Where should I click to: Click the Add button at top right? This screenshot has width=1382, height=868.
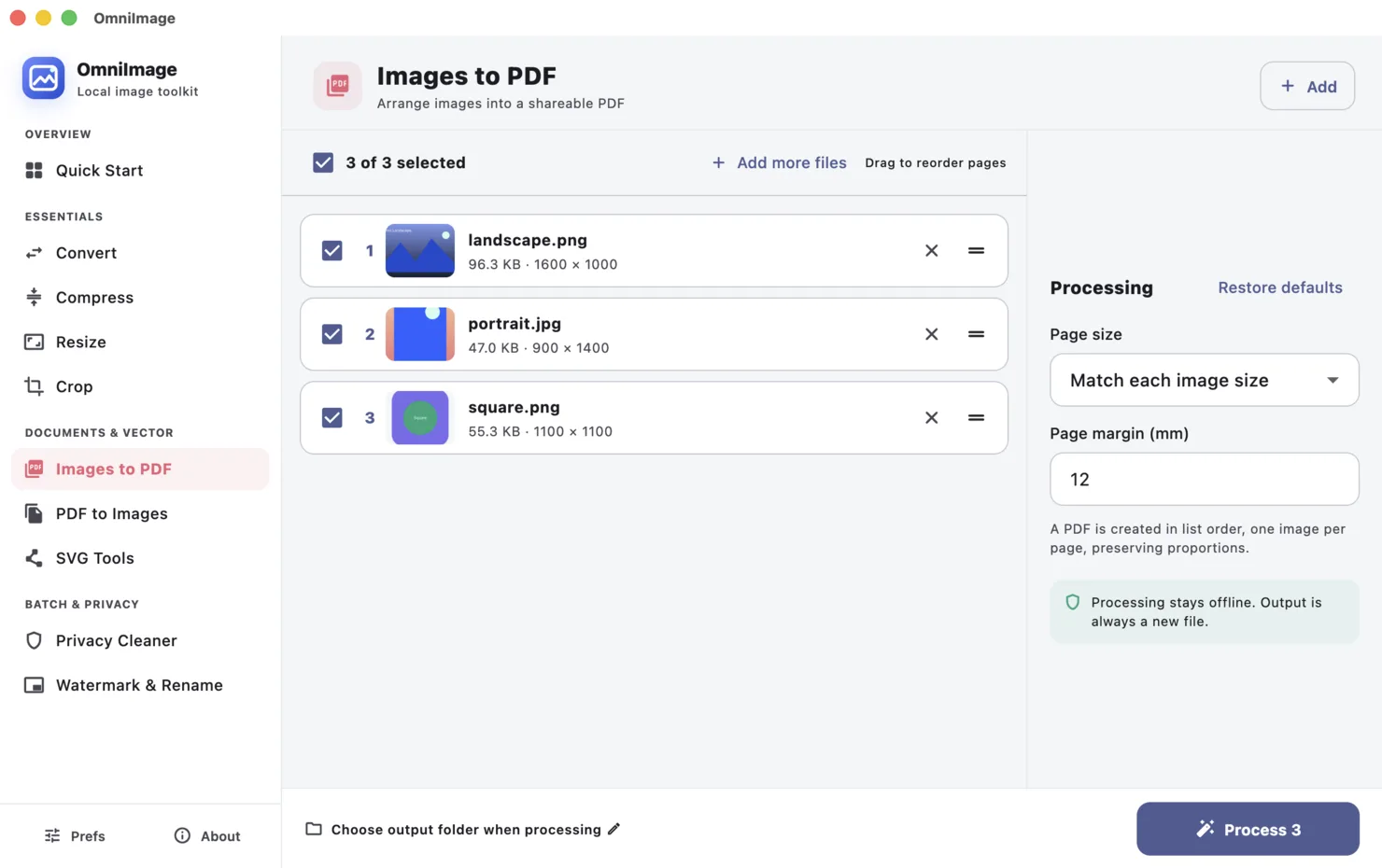pyautogui.click(x=1306, y=86)
